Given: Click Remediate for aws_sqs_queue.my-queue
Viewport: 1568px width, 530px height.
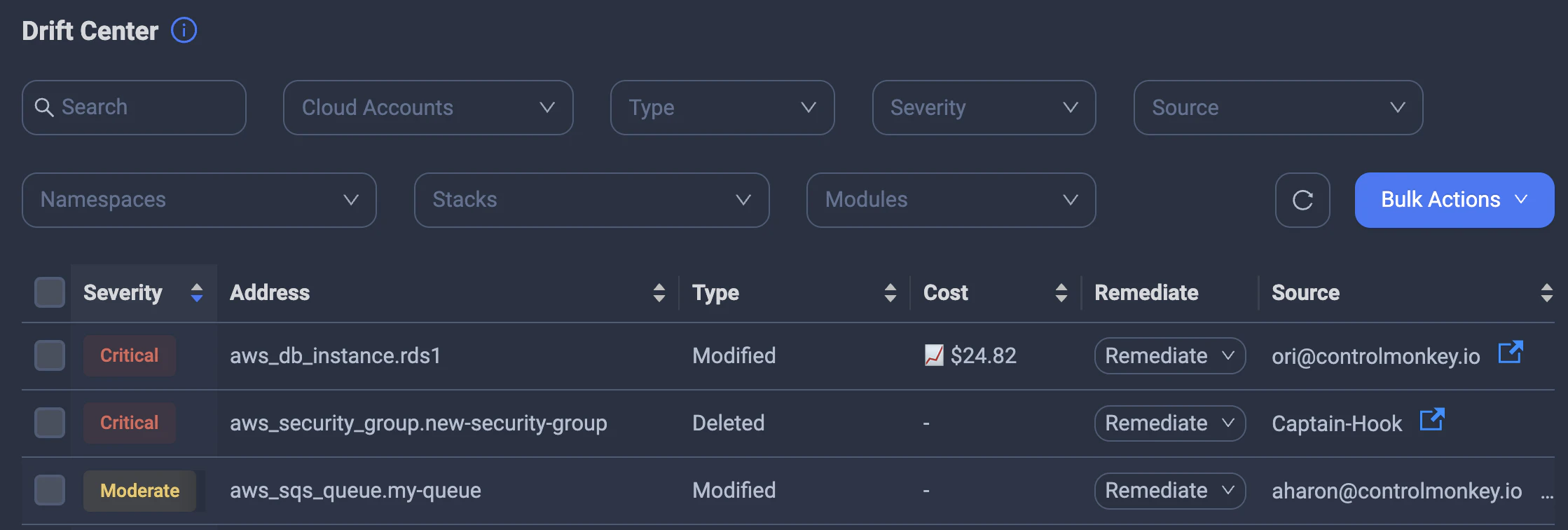Looking at the screenshot, I should [1169, 491].
